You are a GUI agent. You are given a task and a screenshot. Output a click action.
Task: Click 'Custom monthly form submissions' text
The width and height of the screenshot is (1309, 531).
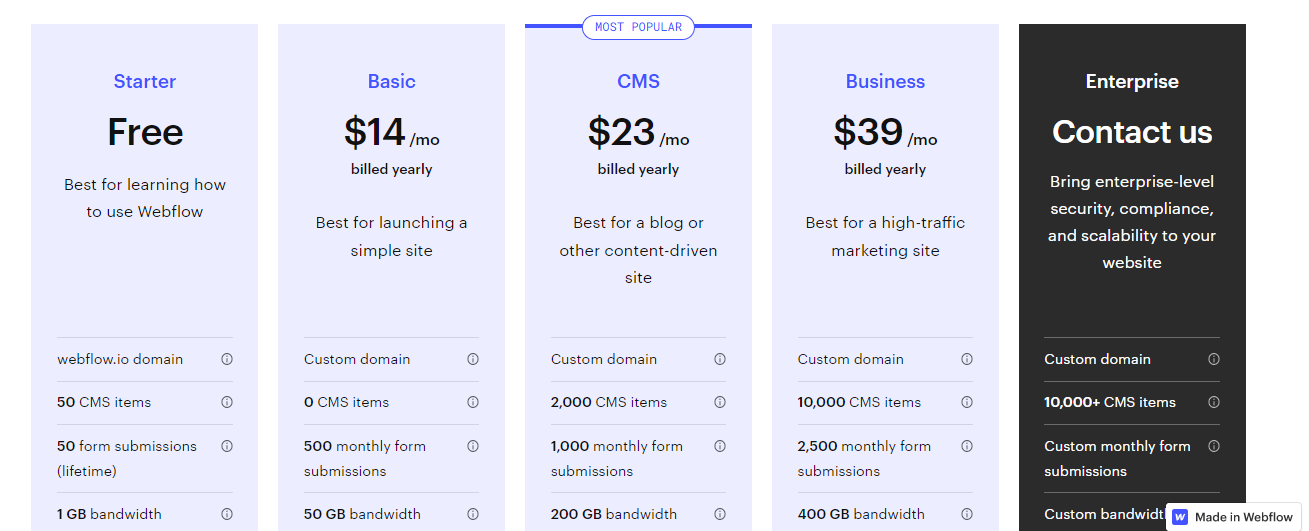(1118, 458)
